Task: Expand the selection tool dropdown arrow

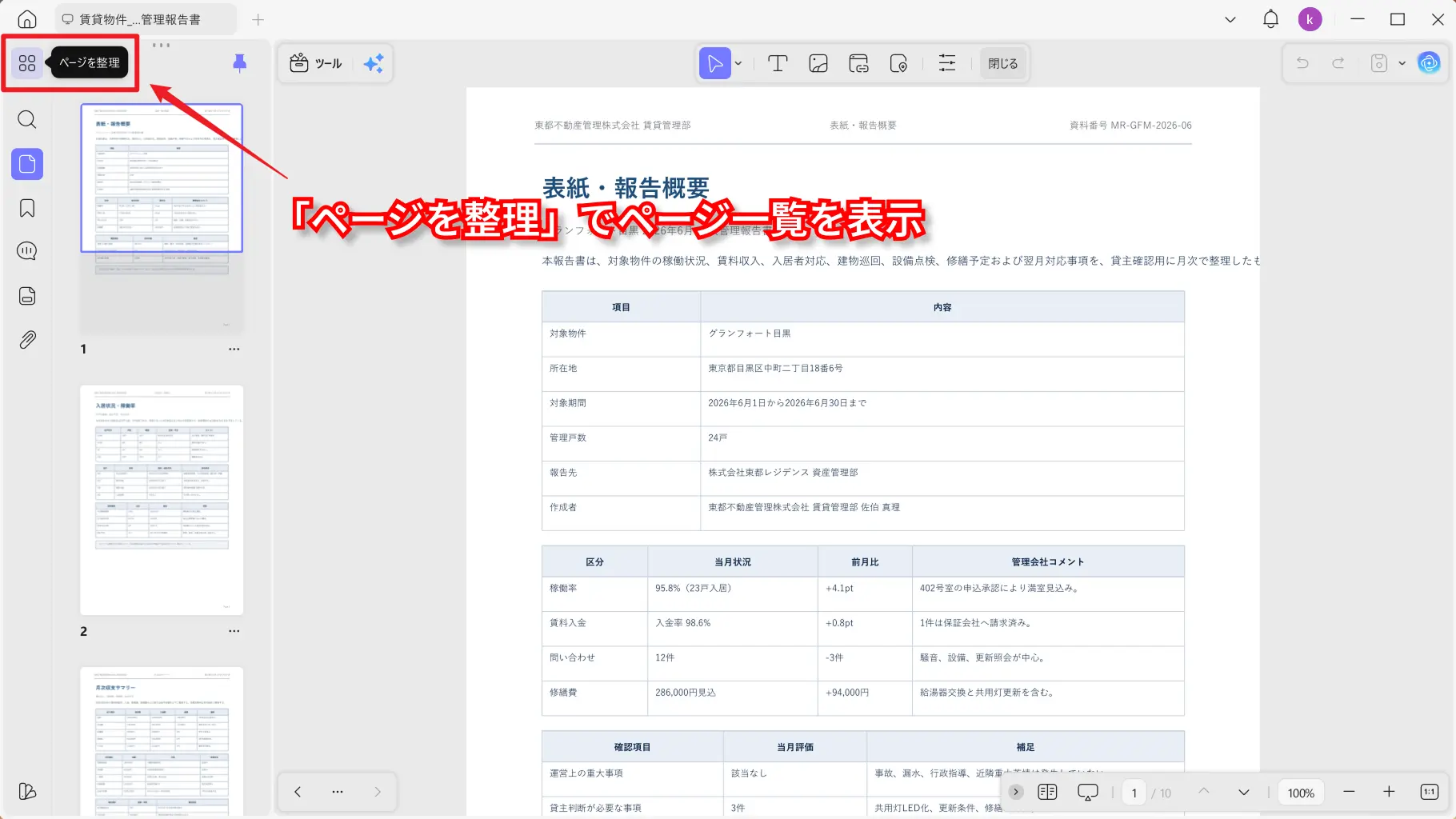Action: [738, 64]
